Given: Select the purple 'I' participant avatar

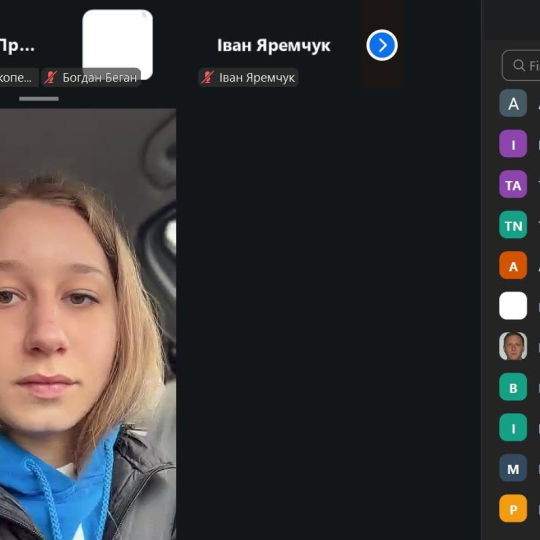Looking at the screenshot, I should (x=513, y=144).
